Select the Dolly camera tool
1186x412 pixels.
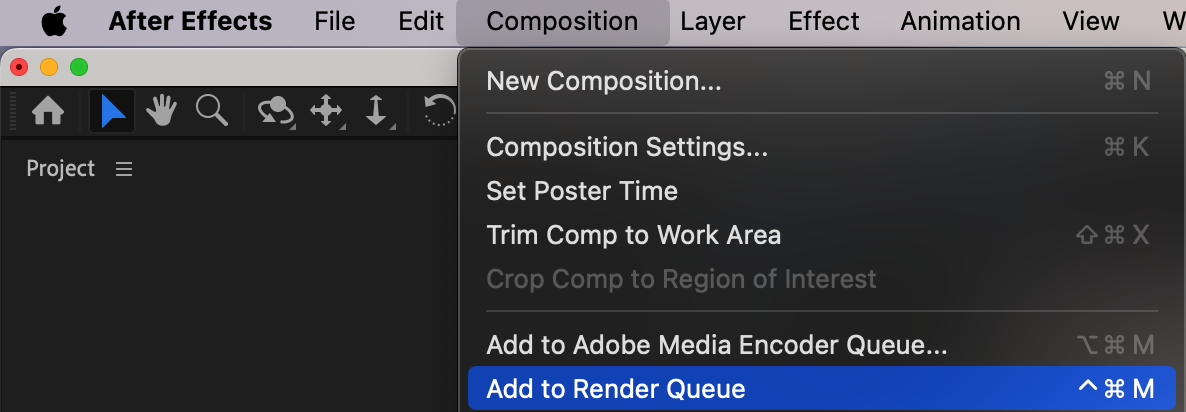pyautogui.click(x=376, y=111)
